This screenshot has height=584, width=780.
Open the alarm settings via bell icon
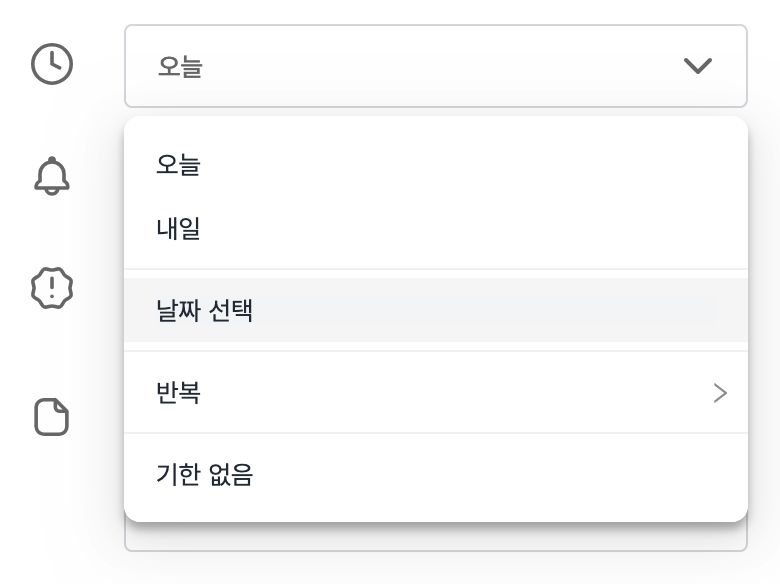coord(52,176)
